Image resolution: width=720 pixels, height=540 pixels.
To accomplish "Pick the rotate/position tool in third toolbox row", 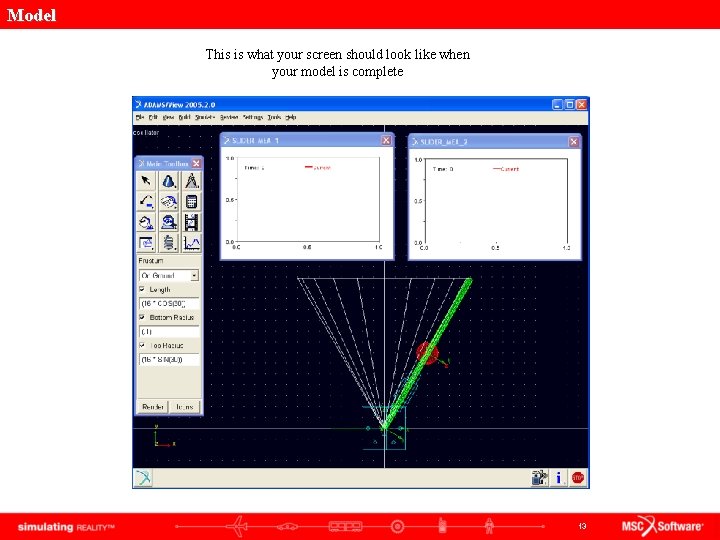I will click(x=146, y=222).
